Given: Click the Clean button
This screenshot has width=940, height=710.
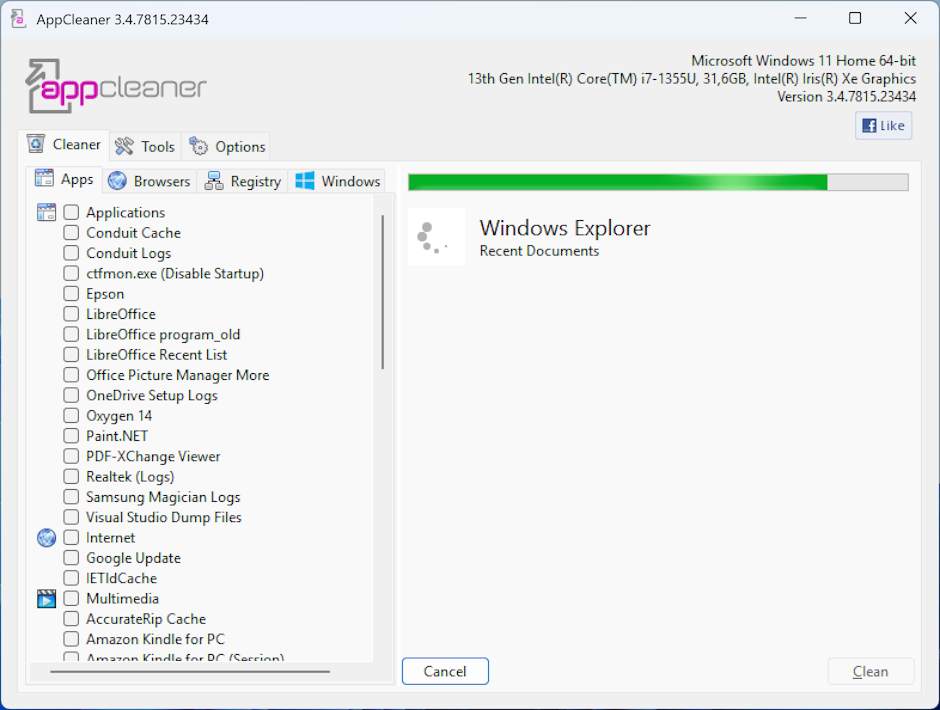Looking at the screenshot, I should (870, 672).
